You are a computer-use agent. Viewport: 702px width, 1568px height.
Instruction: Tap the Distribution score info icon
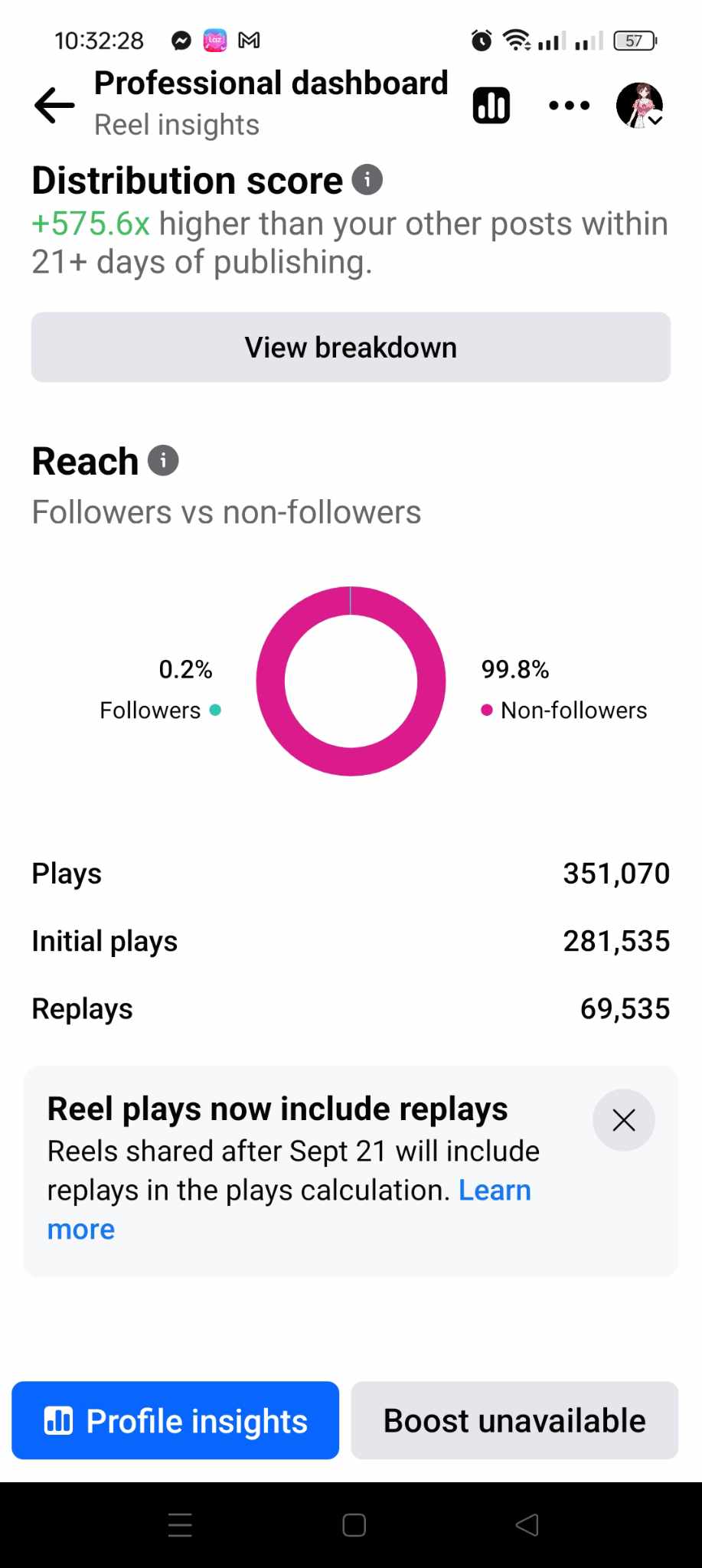pos(367,180)
